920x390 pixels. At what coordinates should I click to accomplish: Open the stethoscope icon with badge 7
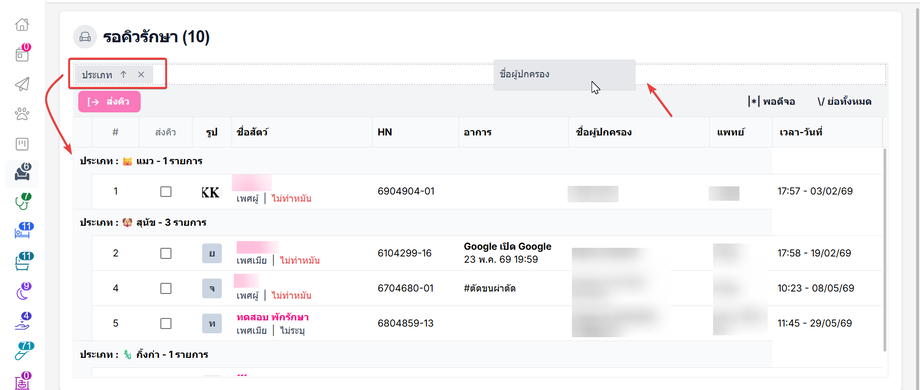click(22, 202)
